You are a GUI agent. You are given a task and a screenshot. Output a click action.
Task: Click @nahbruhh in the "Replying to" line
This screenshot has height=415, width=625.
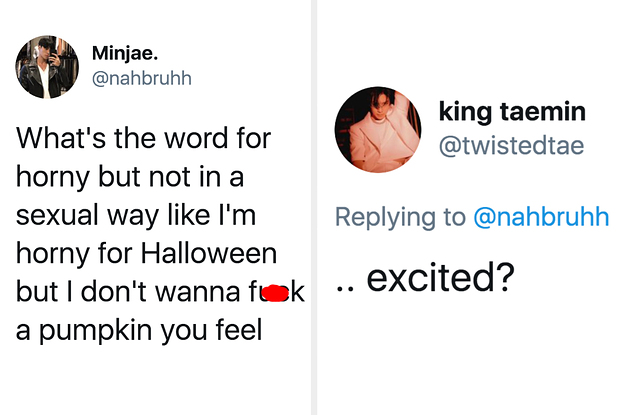[540, 217]
